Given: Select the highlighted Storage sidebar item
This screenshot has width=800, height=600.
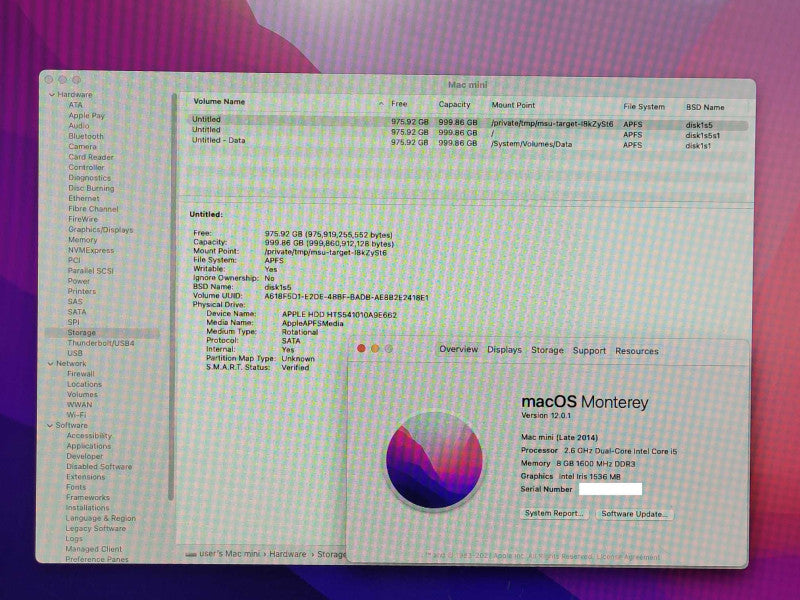Looking at the screenshot, I should coord(102,332).
